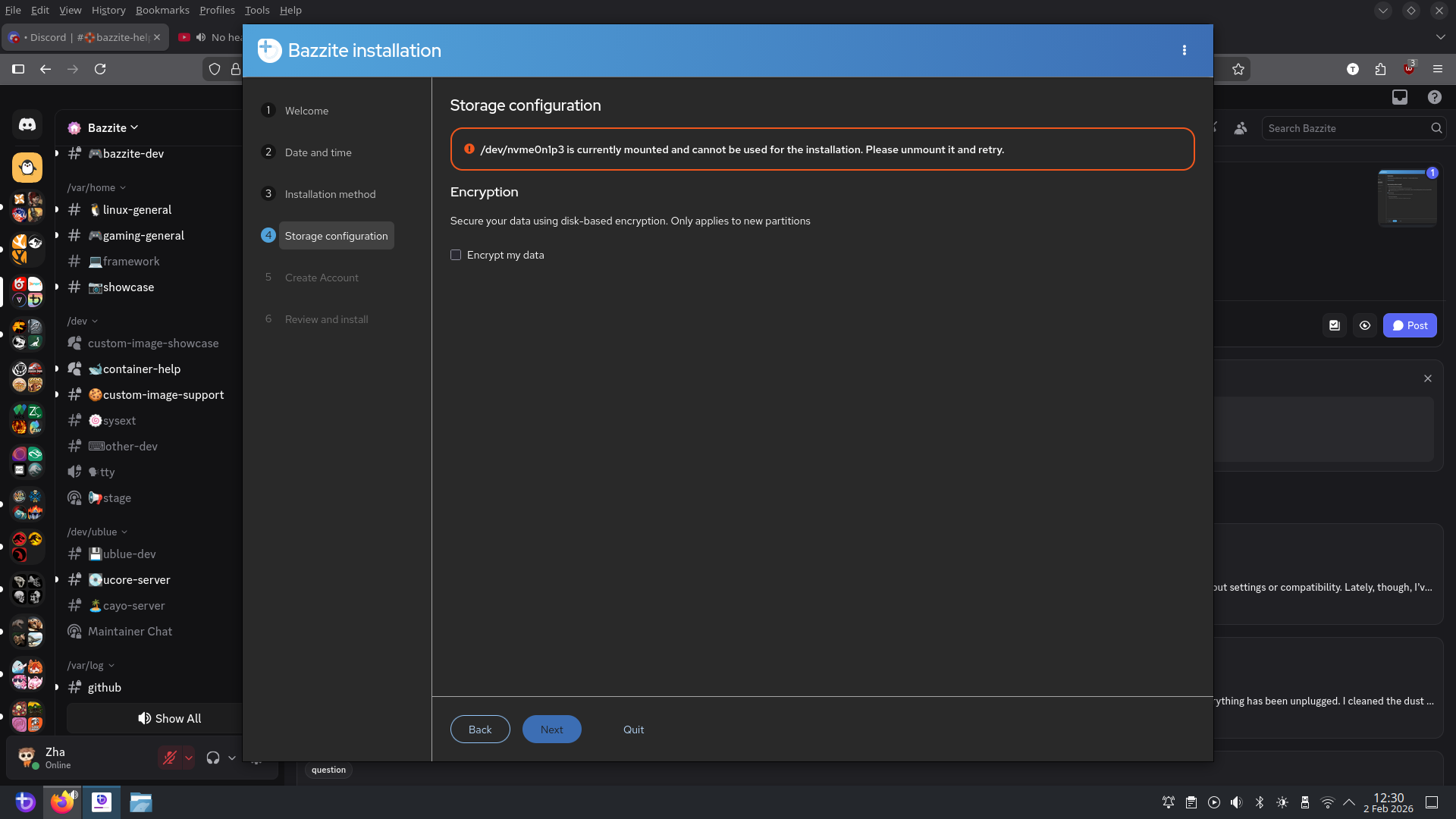
Task: Open Discord direct messages home icon
Action: (x=27, y=124)
